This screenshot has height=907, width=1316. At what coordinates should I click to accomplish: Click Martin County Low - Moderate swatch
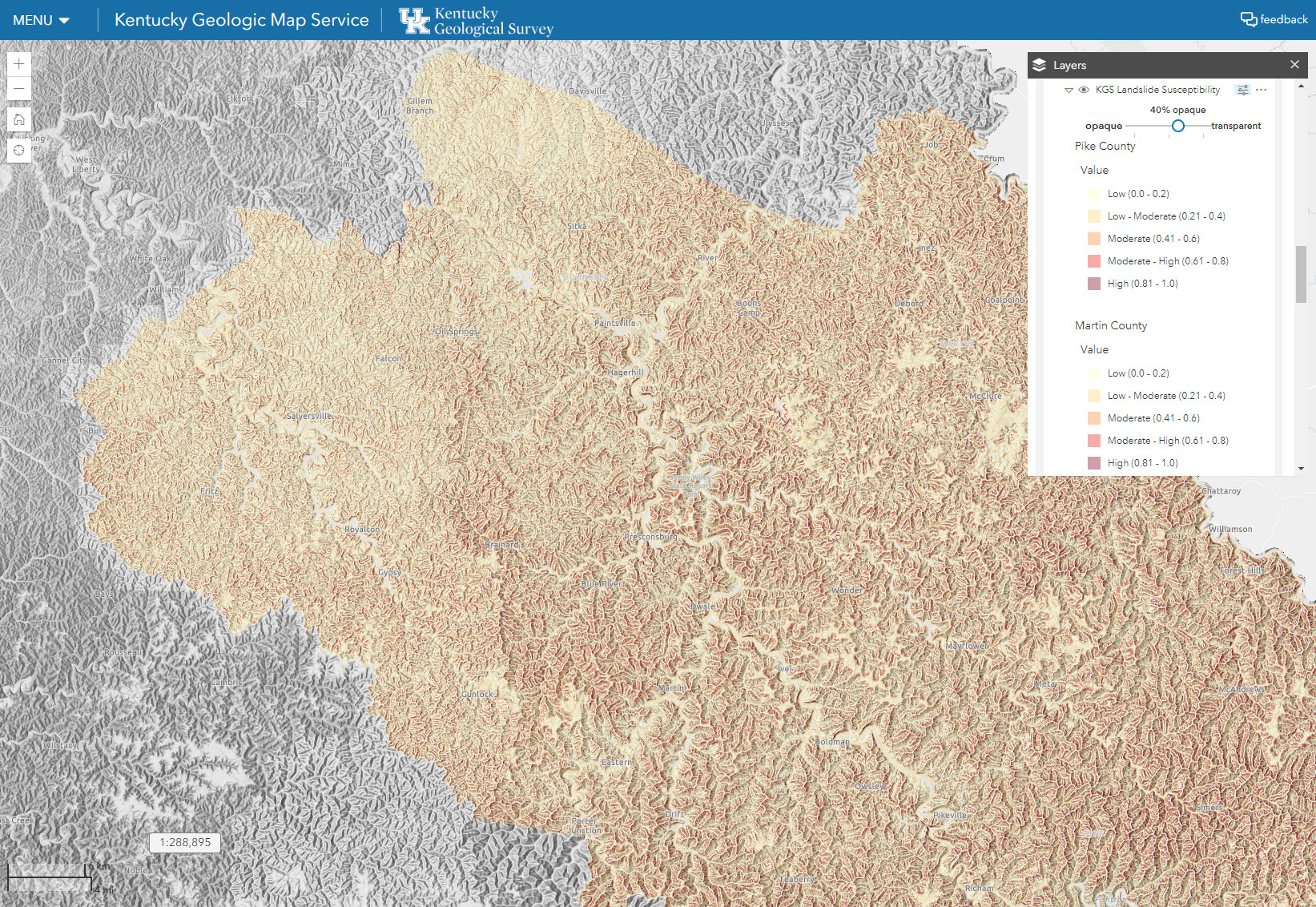1094,396
